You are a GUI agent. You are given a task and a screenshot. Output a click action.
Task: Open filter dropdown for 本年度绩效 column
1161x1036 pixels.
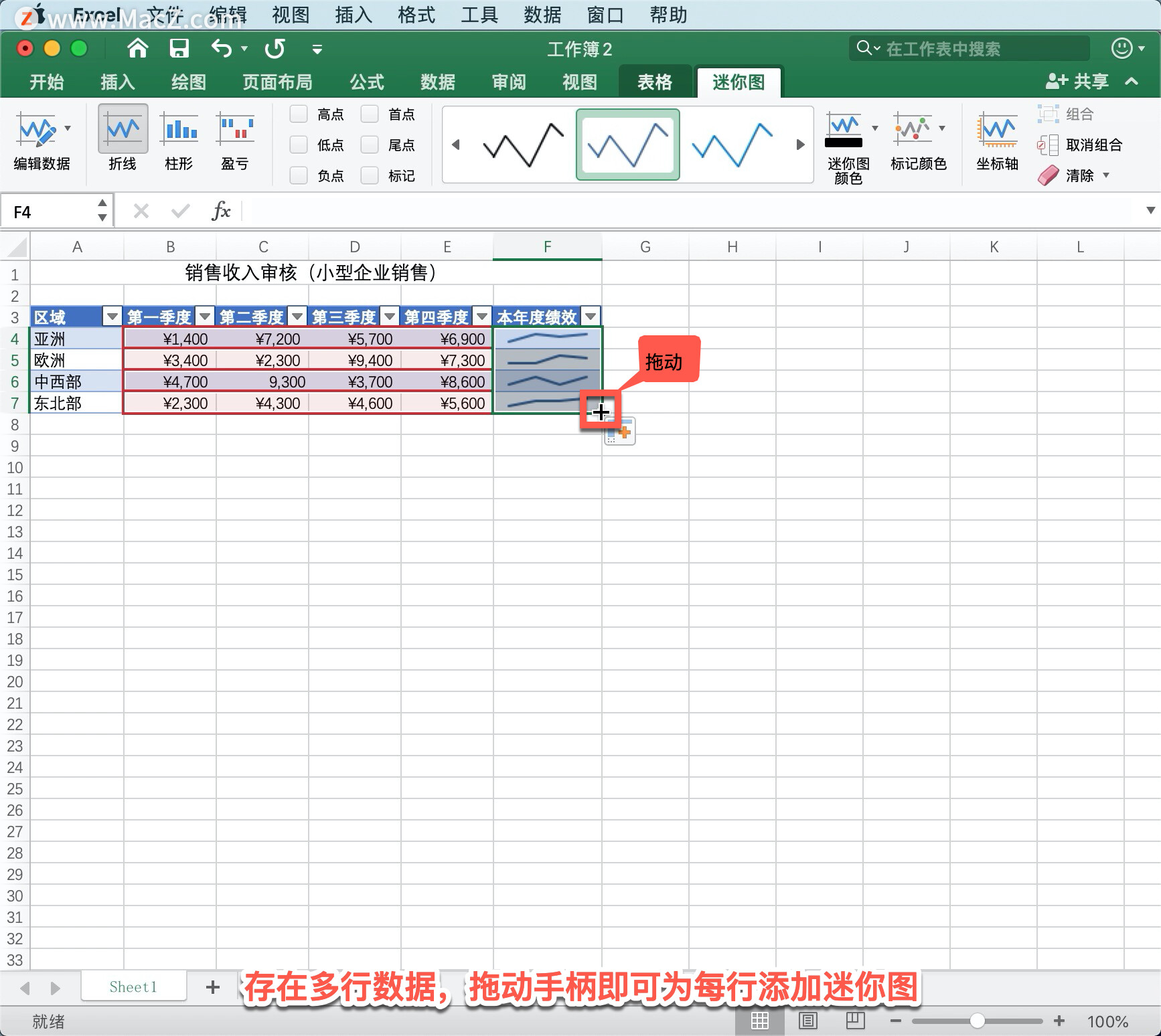(591, 316)
